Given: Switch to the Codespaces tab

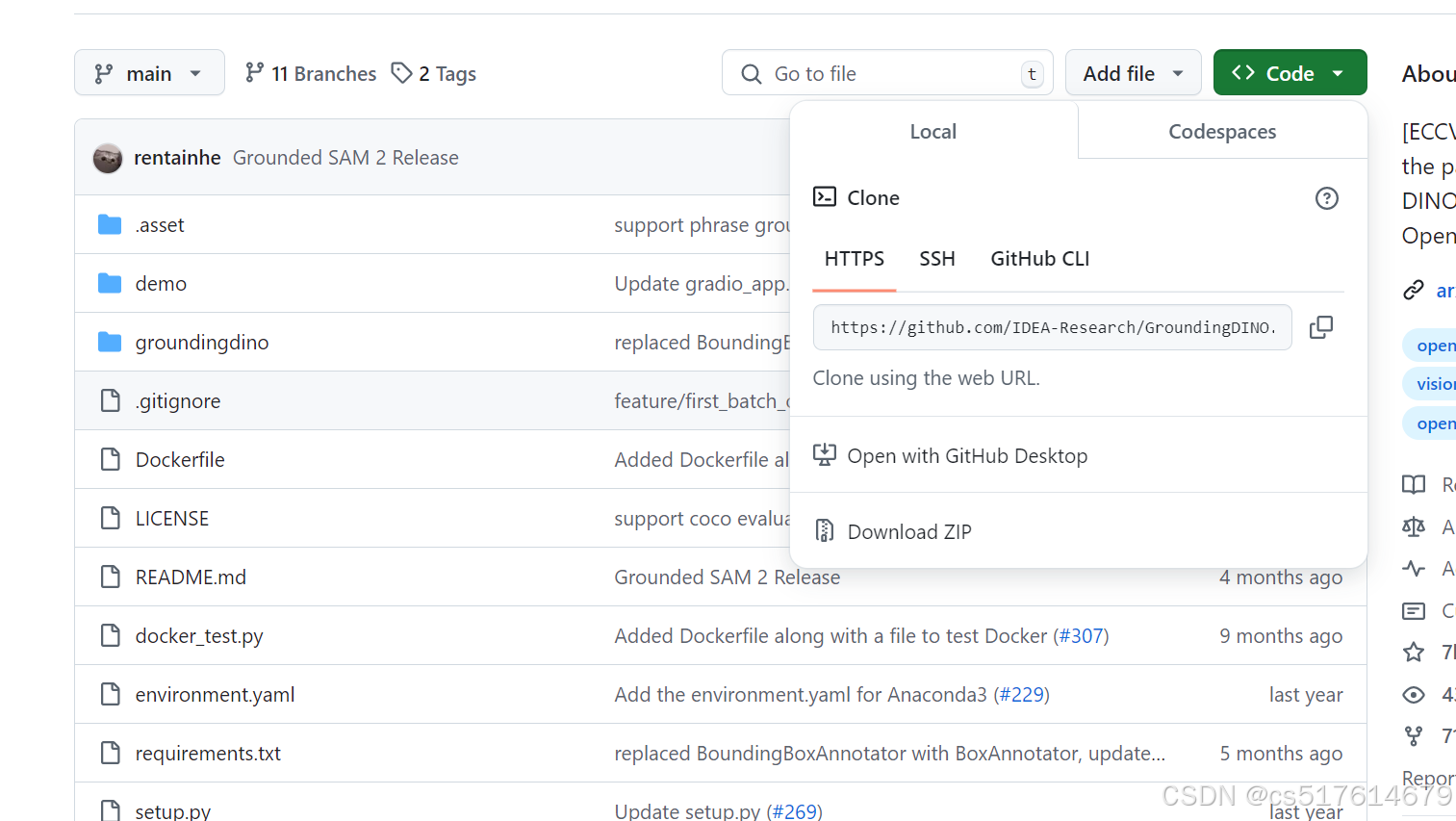Looking at the screenshot, I should pos(1222,132).
